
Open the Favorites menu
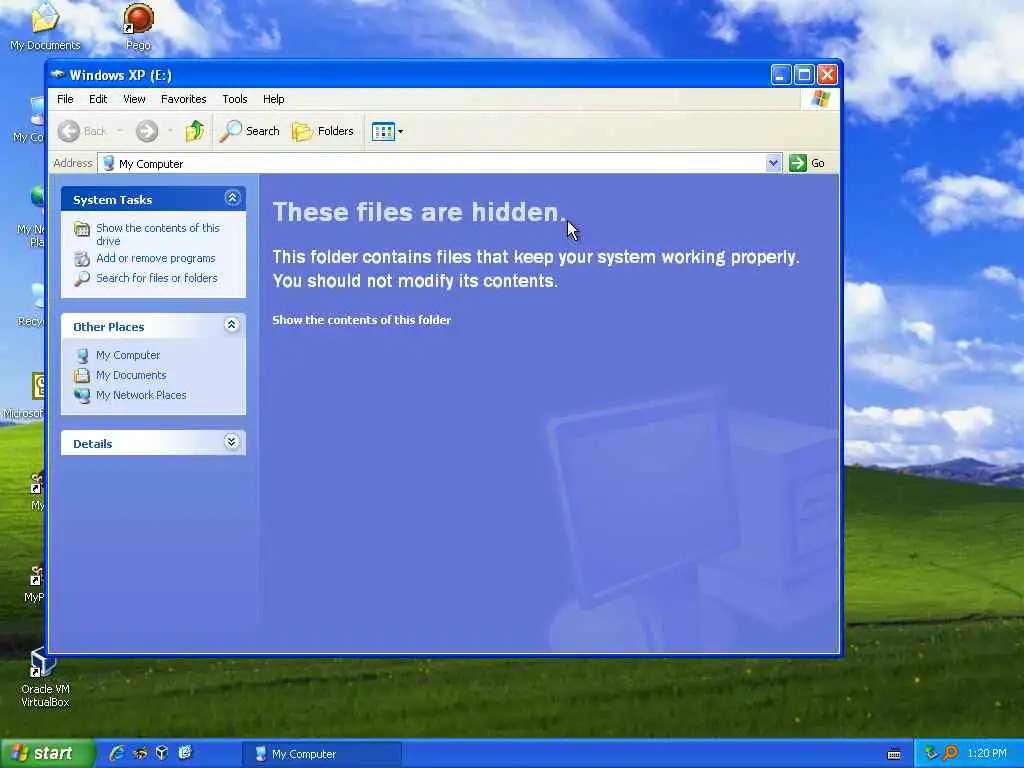pyautogui.click(x=184, y=99)
